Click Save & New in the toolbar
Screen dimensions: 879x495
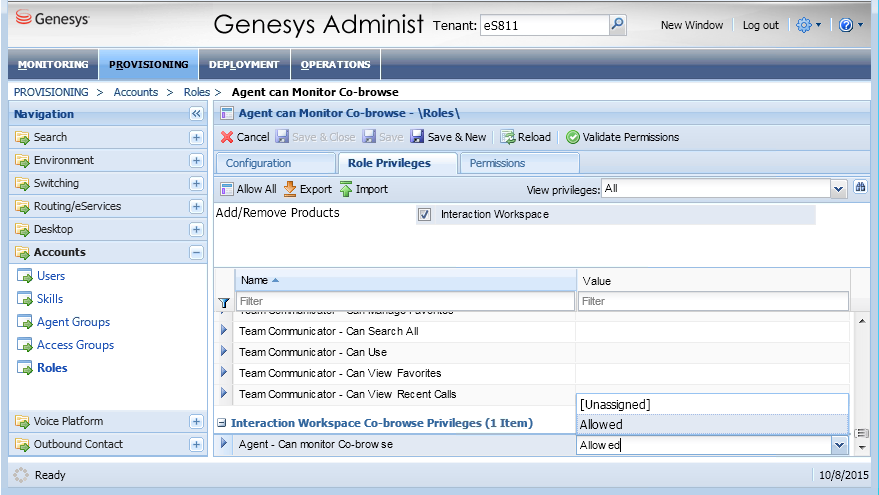click(x=448, y=137)
